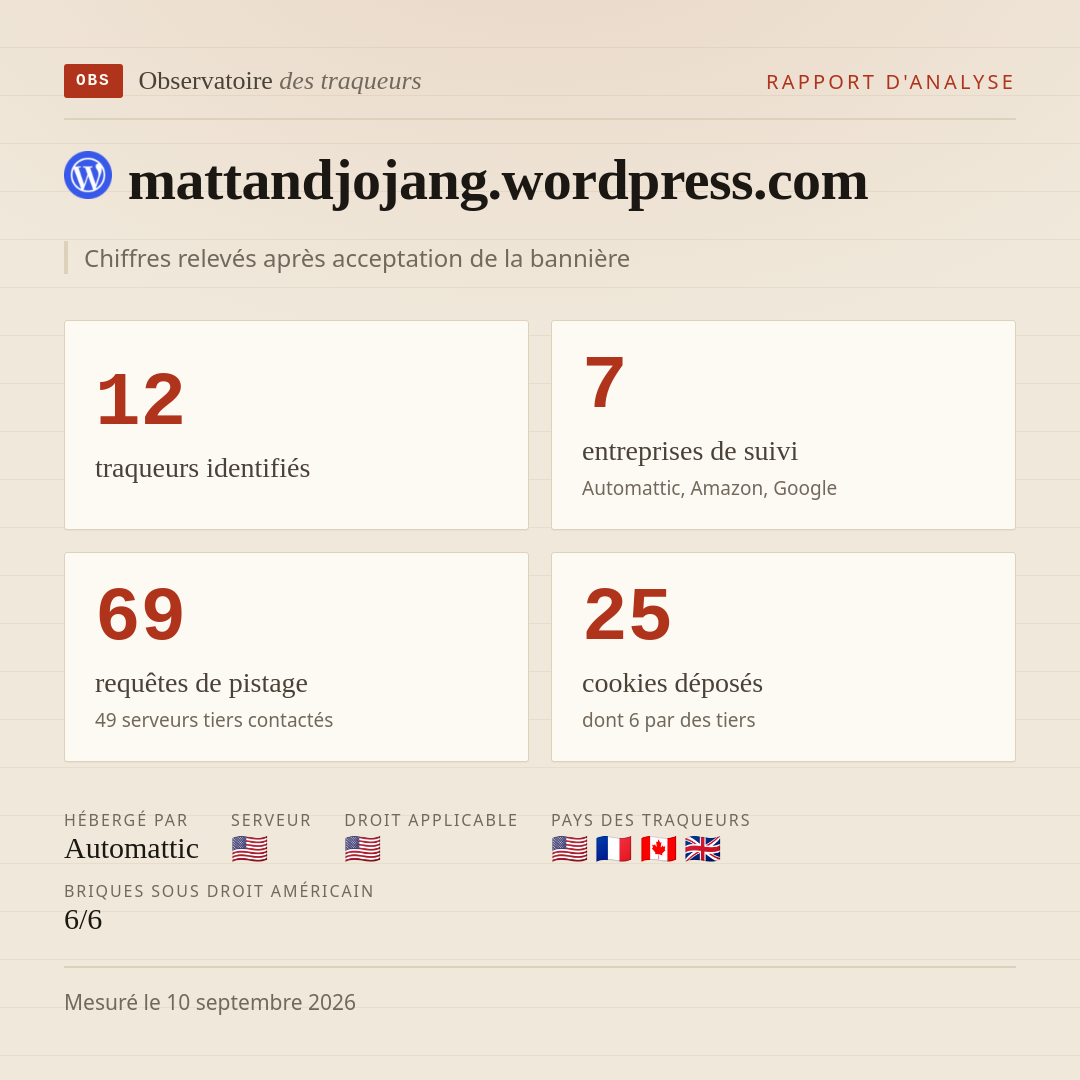Open the Observatoire des traqueurs title
This screenshot has height=1080, width=1080.
pos(280,81)
